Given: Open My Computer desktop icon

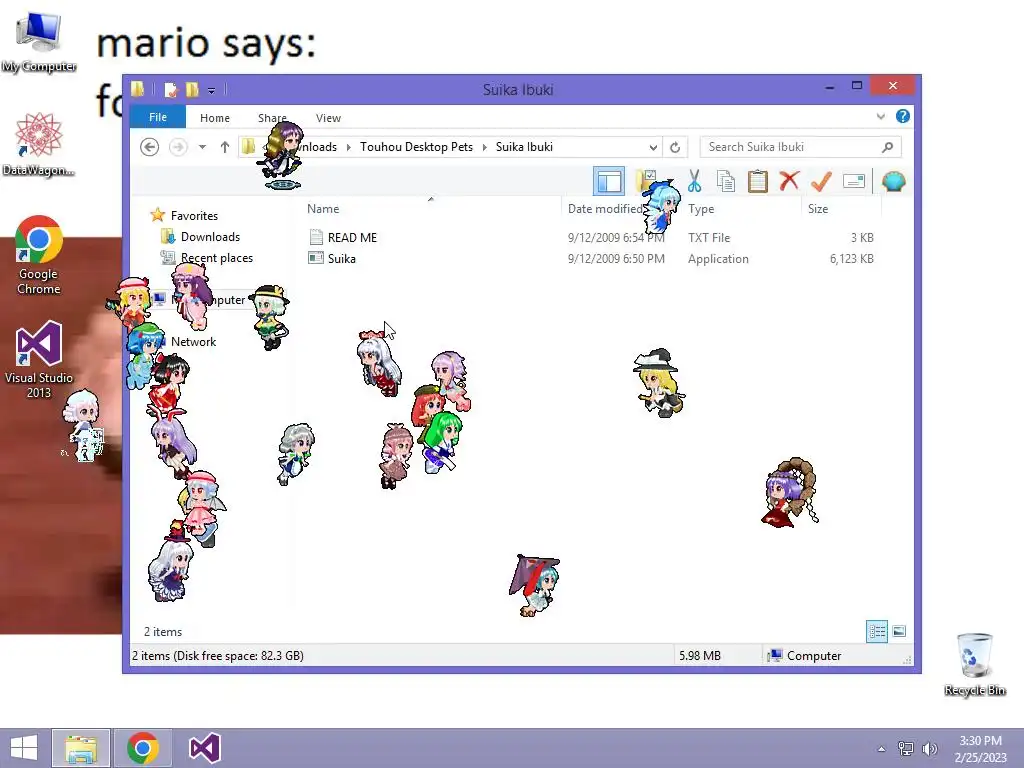Looking at the screenshot, I should pyautogui.click(x=39, y=42).
